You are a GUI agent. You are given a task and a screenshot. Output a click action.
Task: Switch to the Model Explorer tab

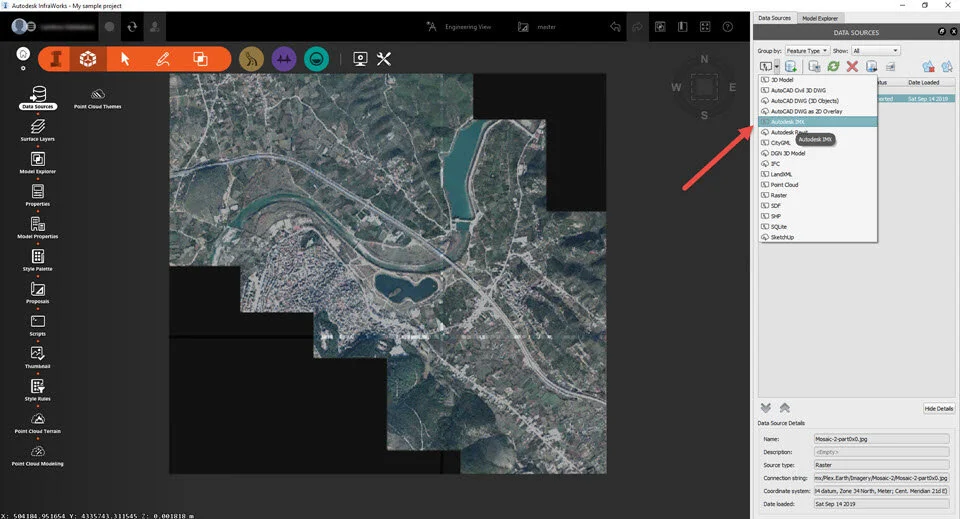(x=820, y=18)
